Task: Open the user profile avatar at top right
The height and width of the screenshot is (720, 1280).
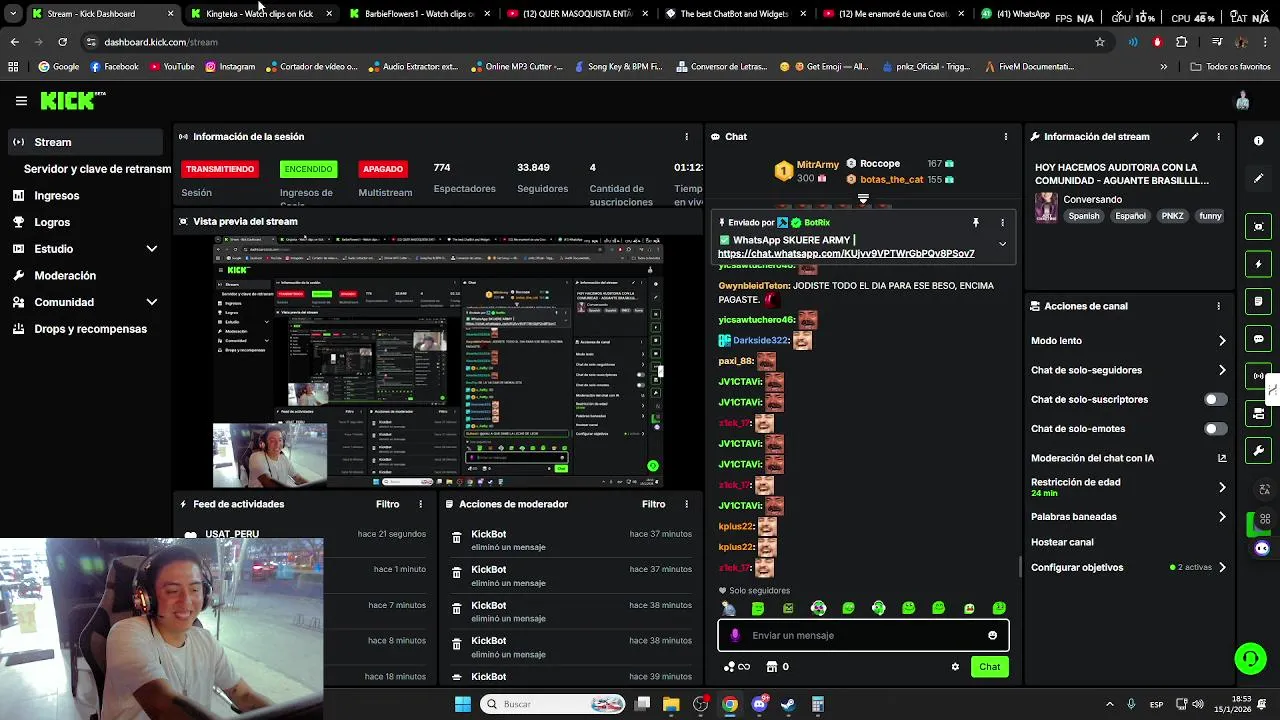Action: (x=1243, y=101)
